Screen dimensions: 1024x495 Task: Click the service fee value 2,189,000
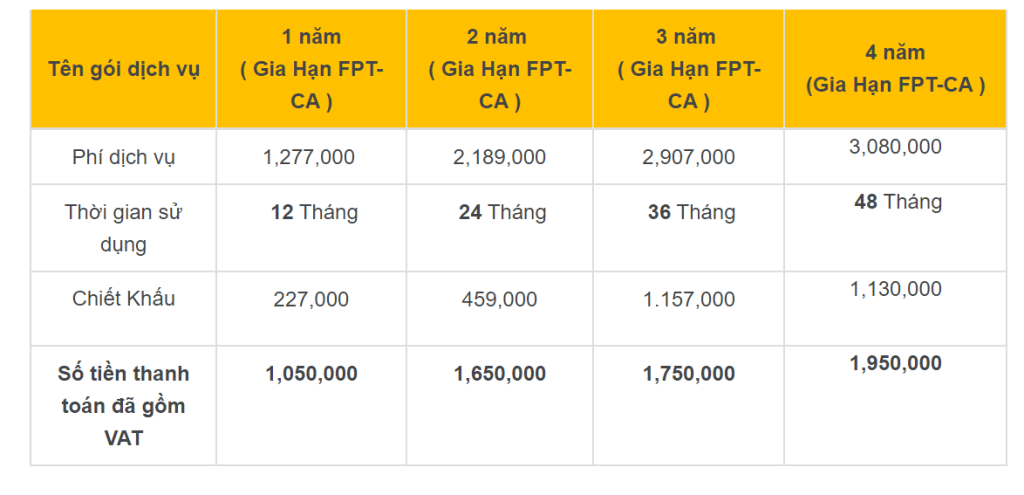[x=500, y=157]
